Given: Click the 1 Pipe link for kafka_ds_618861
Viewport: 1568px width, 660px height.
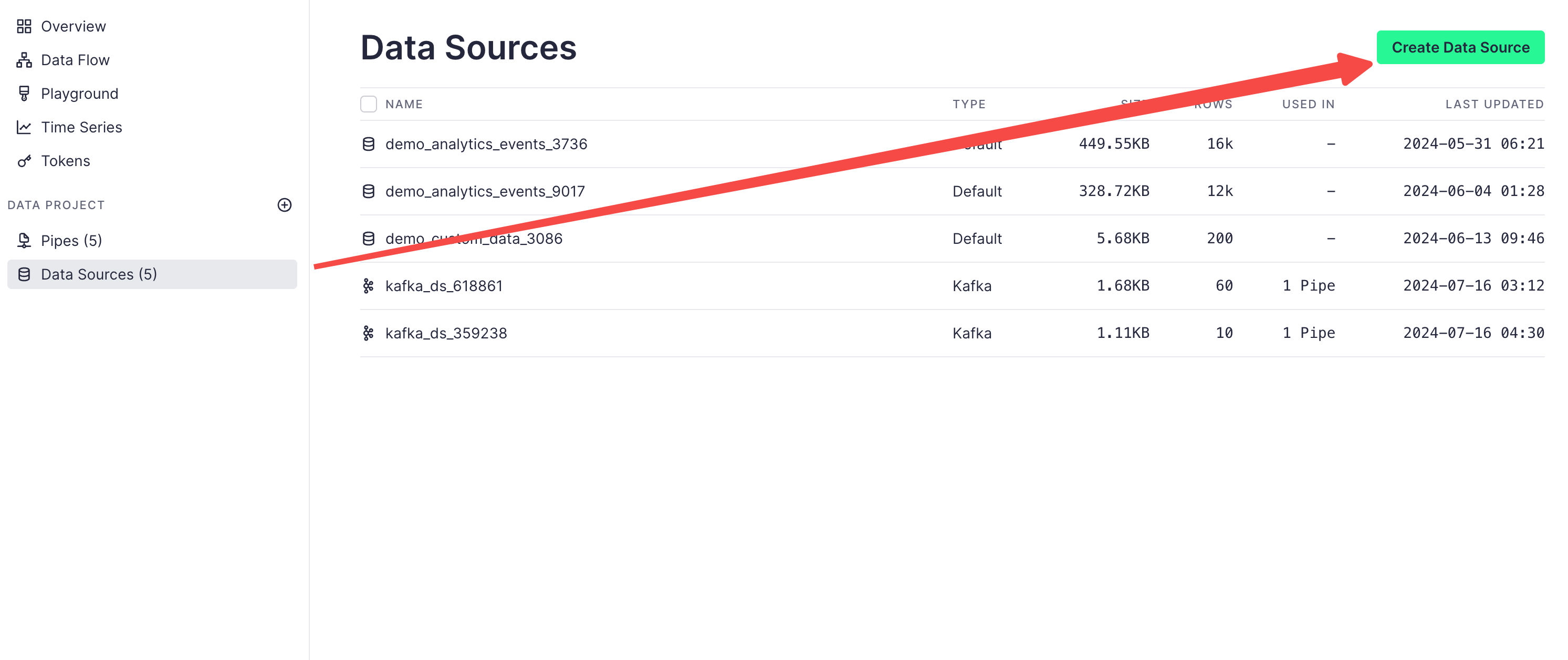Looking at the screenshot, I should [1308, 285].
